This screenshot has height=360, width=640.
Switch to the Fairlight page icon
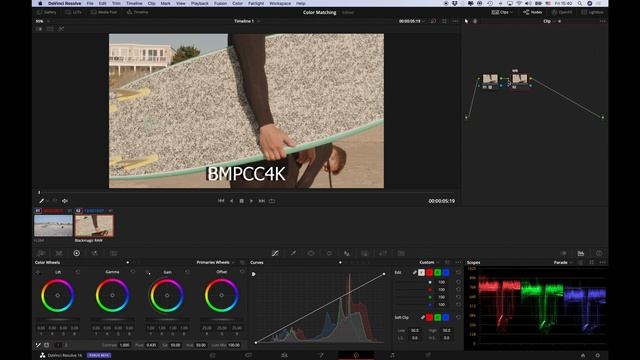392,356
